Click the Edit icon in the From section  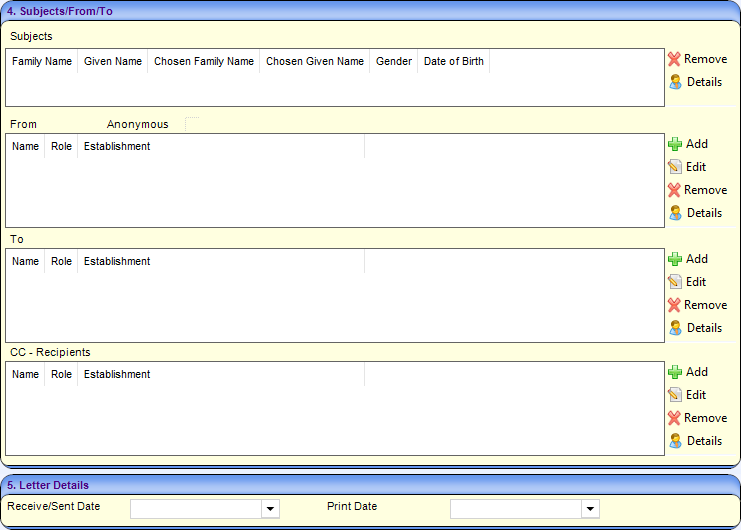675,167
